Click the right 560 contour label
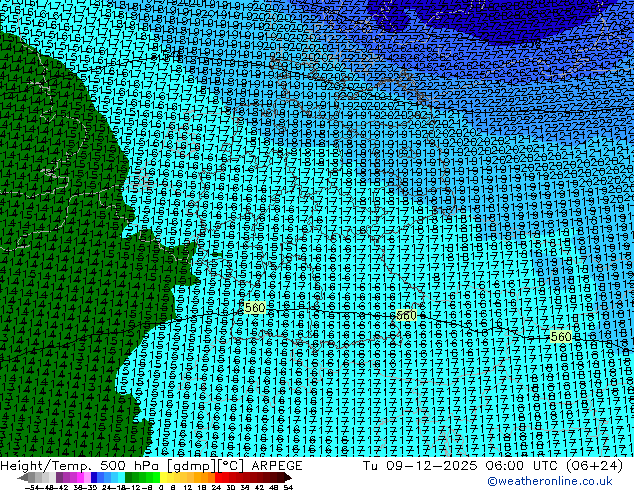This screenshot has width=634, height=490. (x=561, y=336)
